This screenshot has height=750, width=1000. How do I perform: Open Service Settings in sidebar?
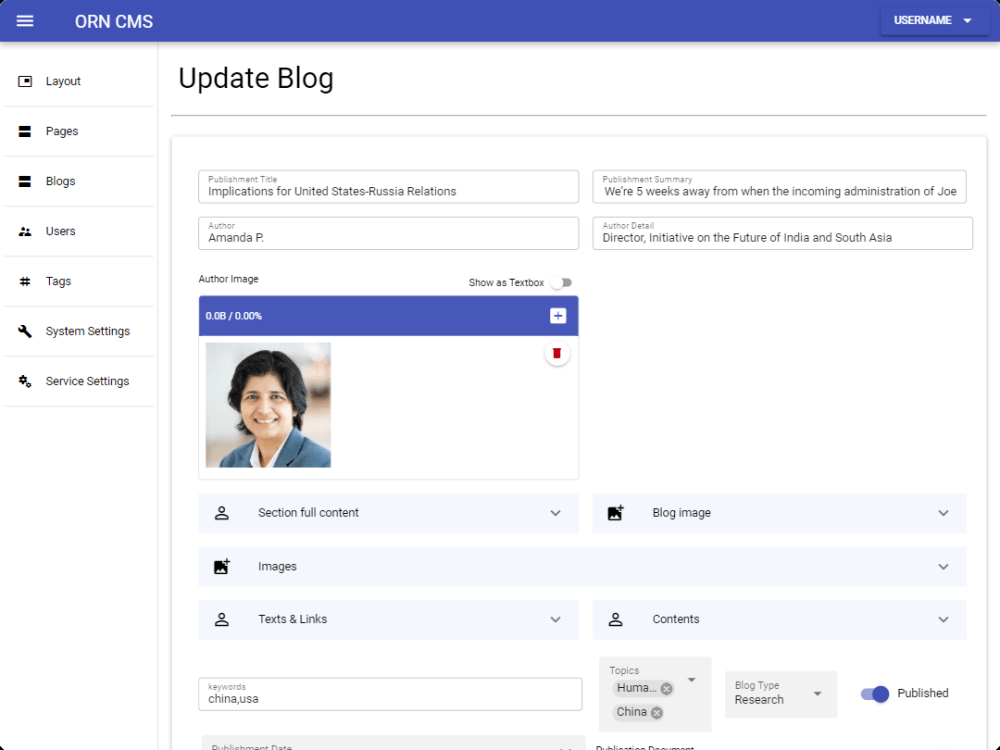(x=78, y=381)
